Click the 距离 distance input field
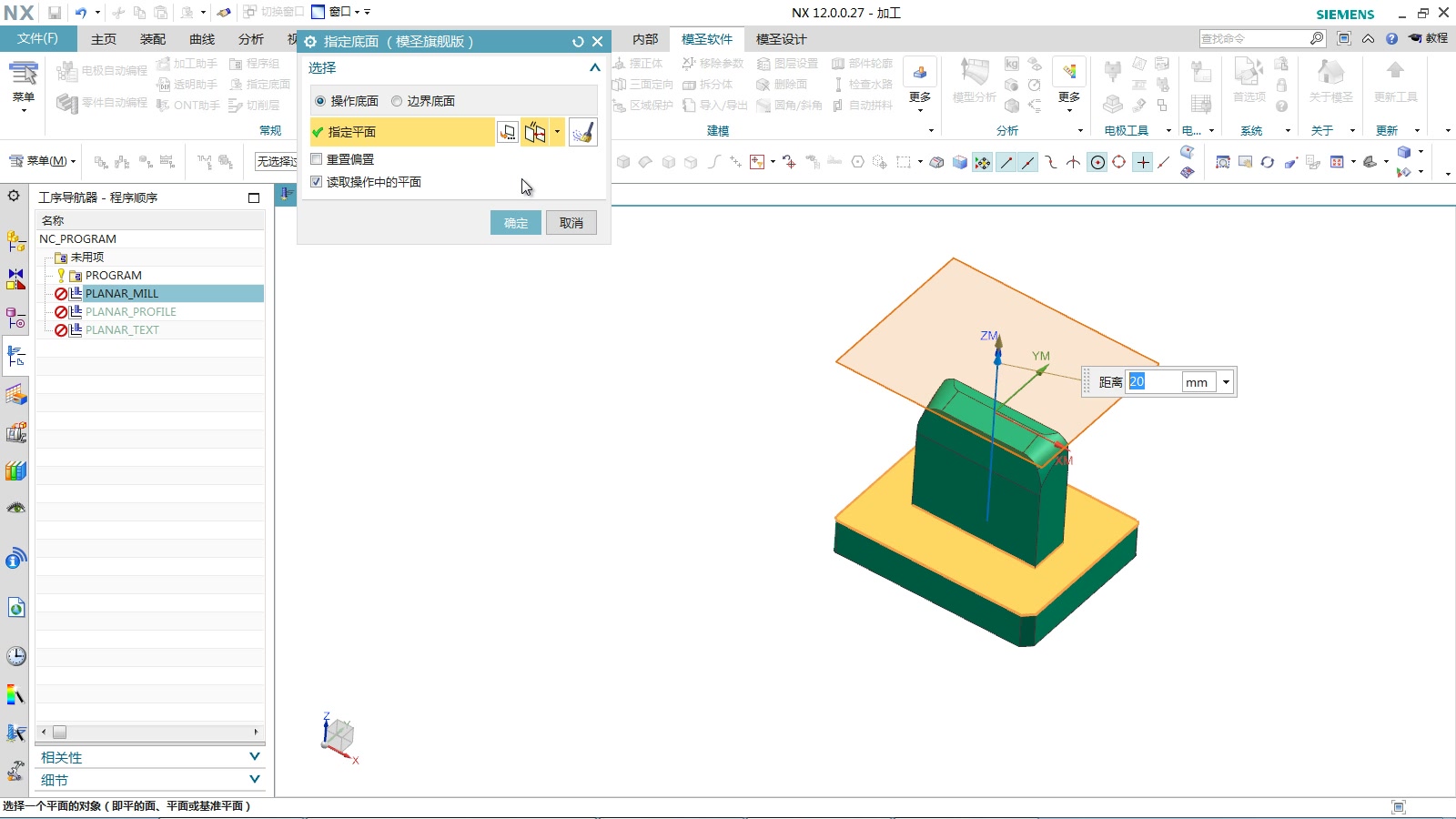This screenshot has width=1456, height=819. (1152, 382)
